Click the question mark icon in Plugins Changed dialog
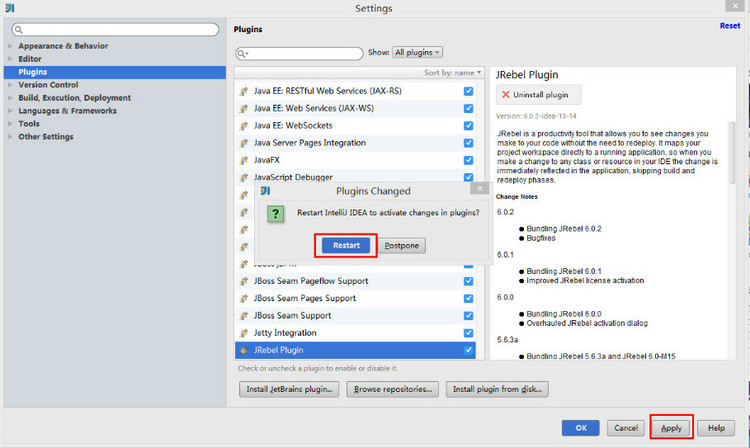Screen dimensions: 750x448 (x=276, y=214)
